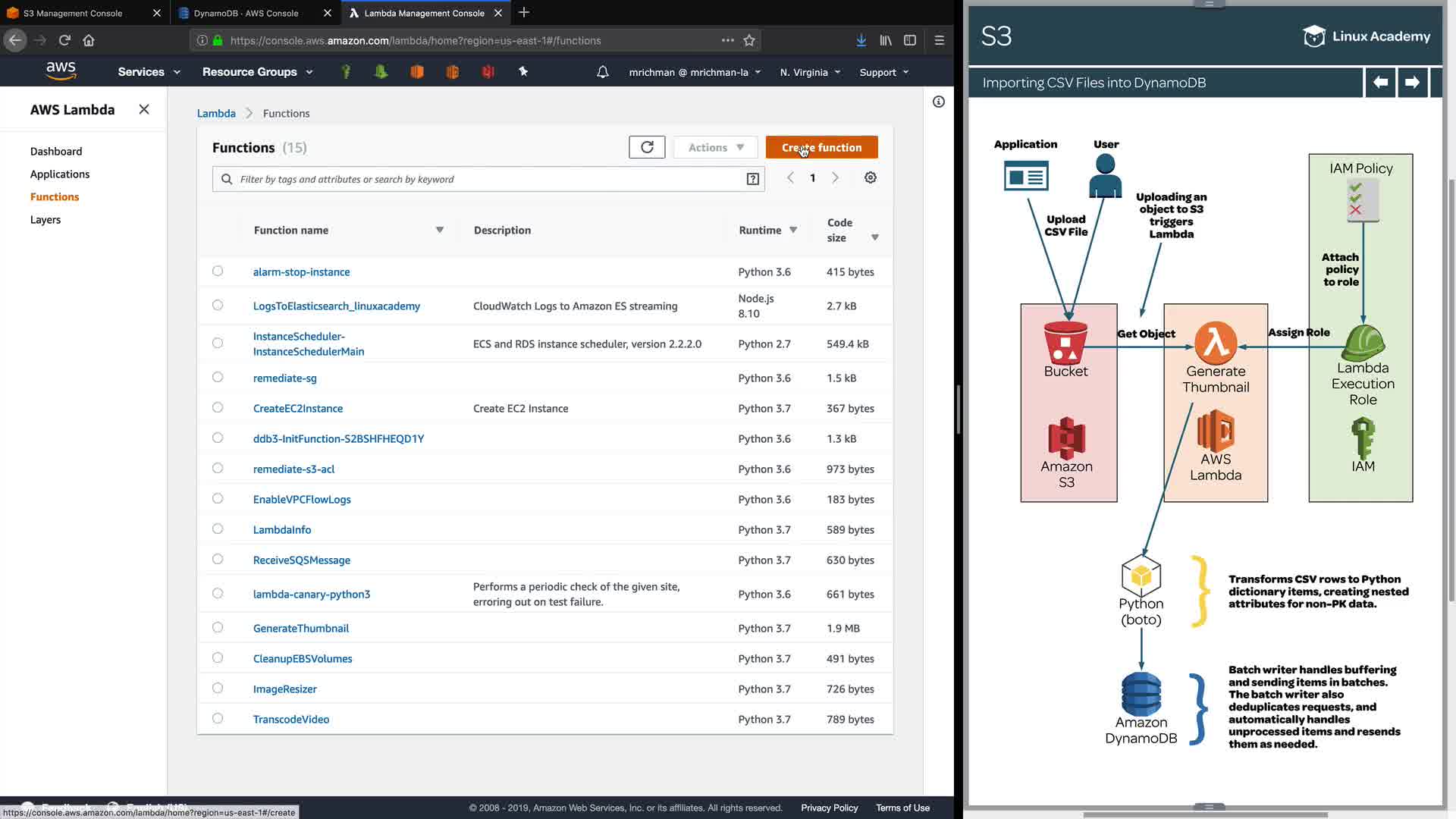Open the info panel icon
The height and width of the screenshot is (819, 1456).
[x=938, y=102]
